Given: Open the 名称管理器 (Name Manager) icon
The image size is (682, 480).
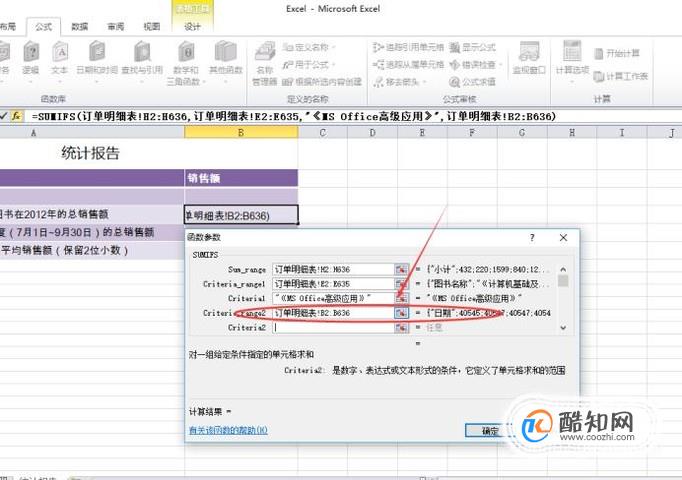Looking at the screenshot, I should (x=264, y=63).
